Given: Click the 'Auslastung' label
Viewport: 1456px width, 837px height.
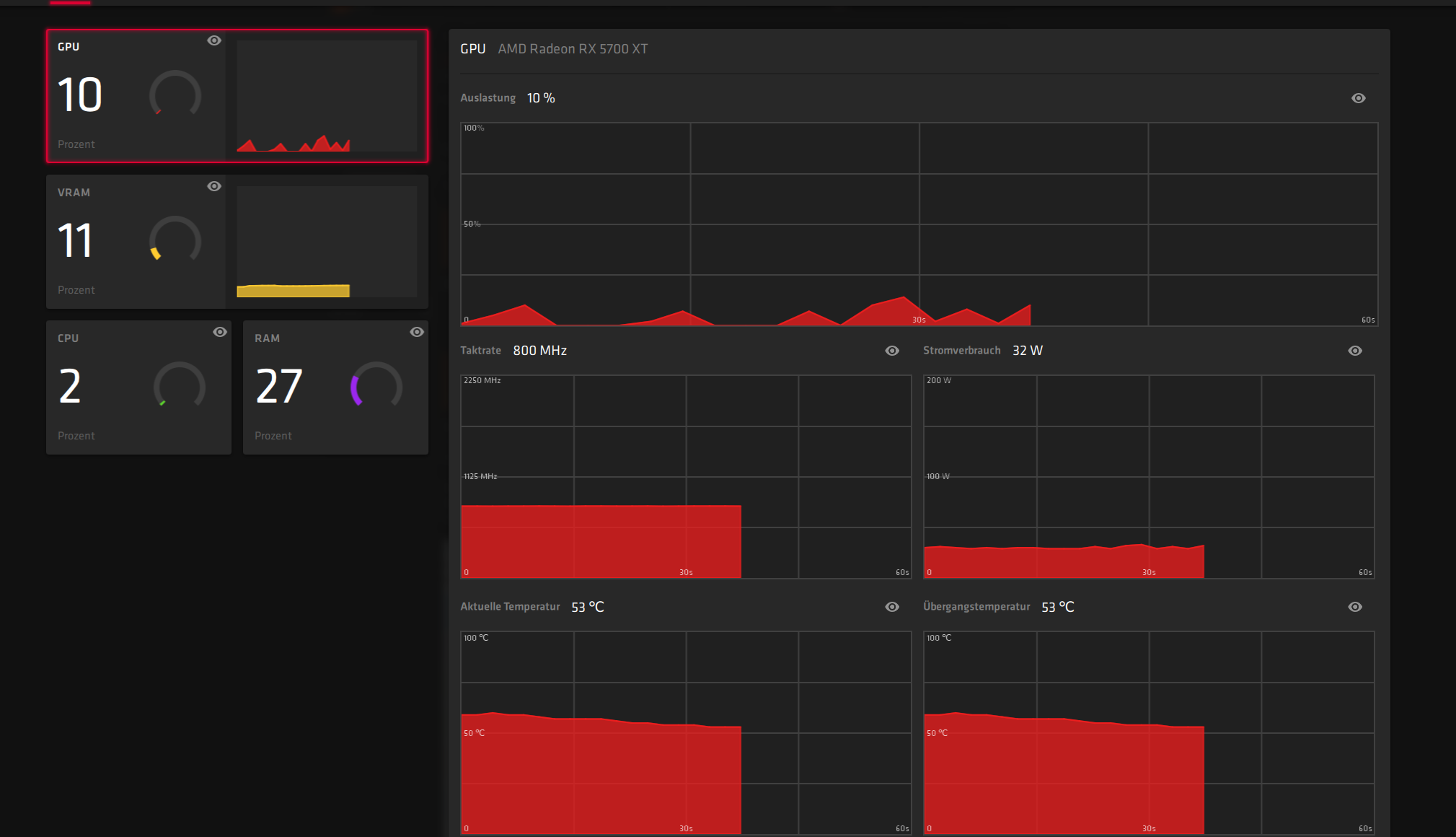Looking at the screenshot, I should click(488, 98).
